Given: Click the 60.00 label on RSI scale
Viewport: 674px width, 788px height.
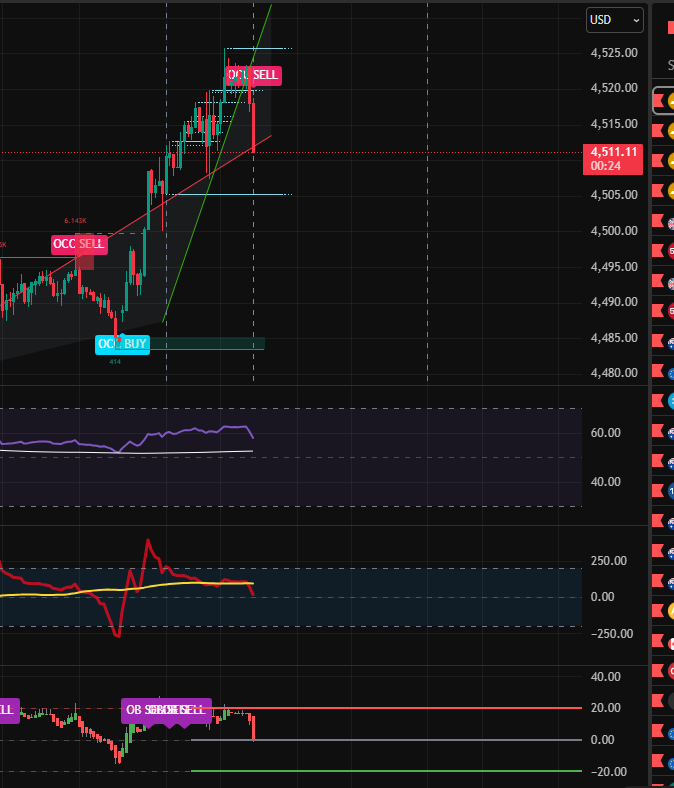Looking at the screenshot, I should [x=605, y=433].
